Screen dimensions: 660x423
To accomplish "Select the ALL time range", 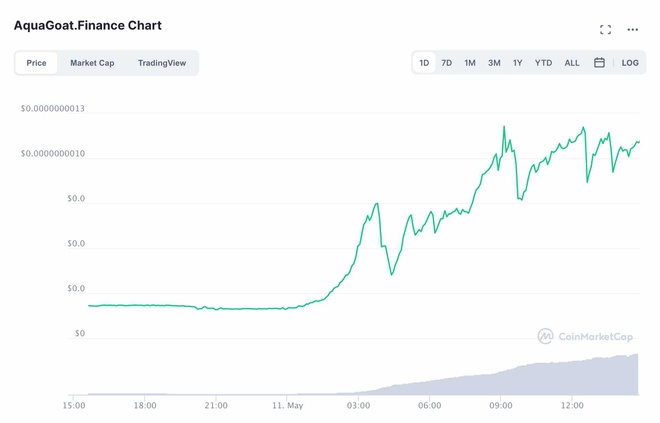I will [x=572, y=63].
